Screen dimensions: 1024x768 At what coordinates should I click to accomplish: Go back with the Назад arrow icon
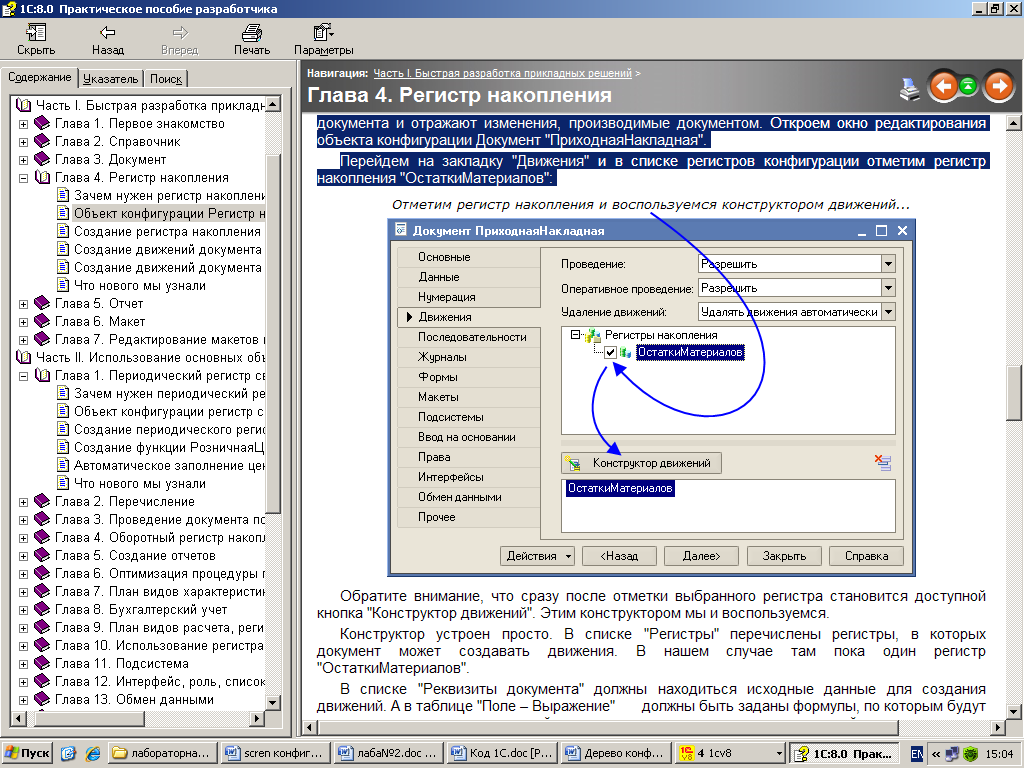107,32
